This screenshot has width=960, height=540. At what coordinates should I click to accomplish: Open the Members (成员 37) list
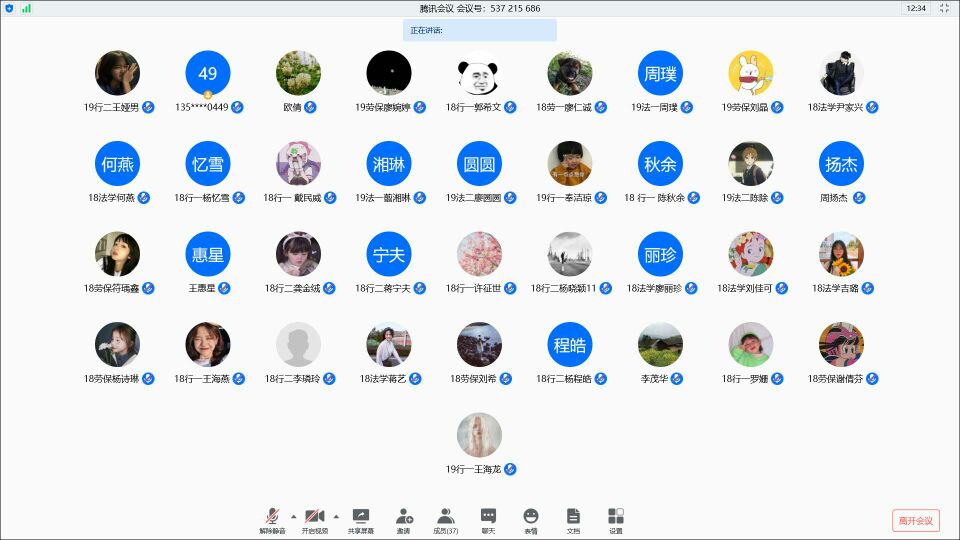(x=446, y=518)
